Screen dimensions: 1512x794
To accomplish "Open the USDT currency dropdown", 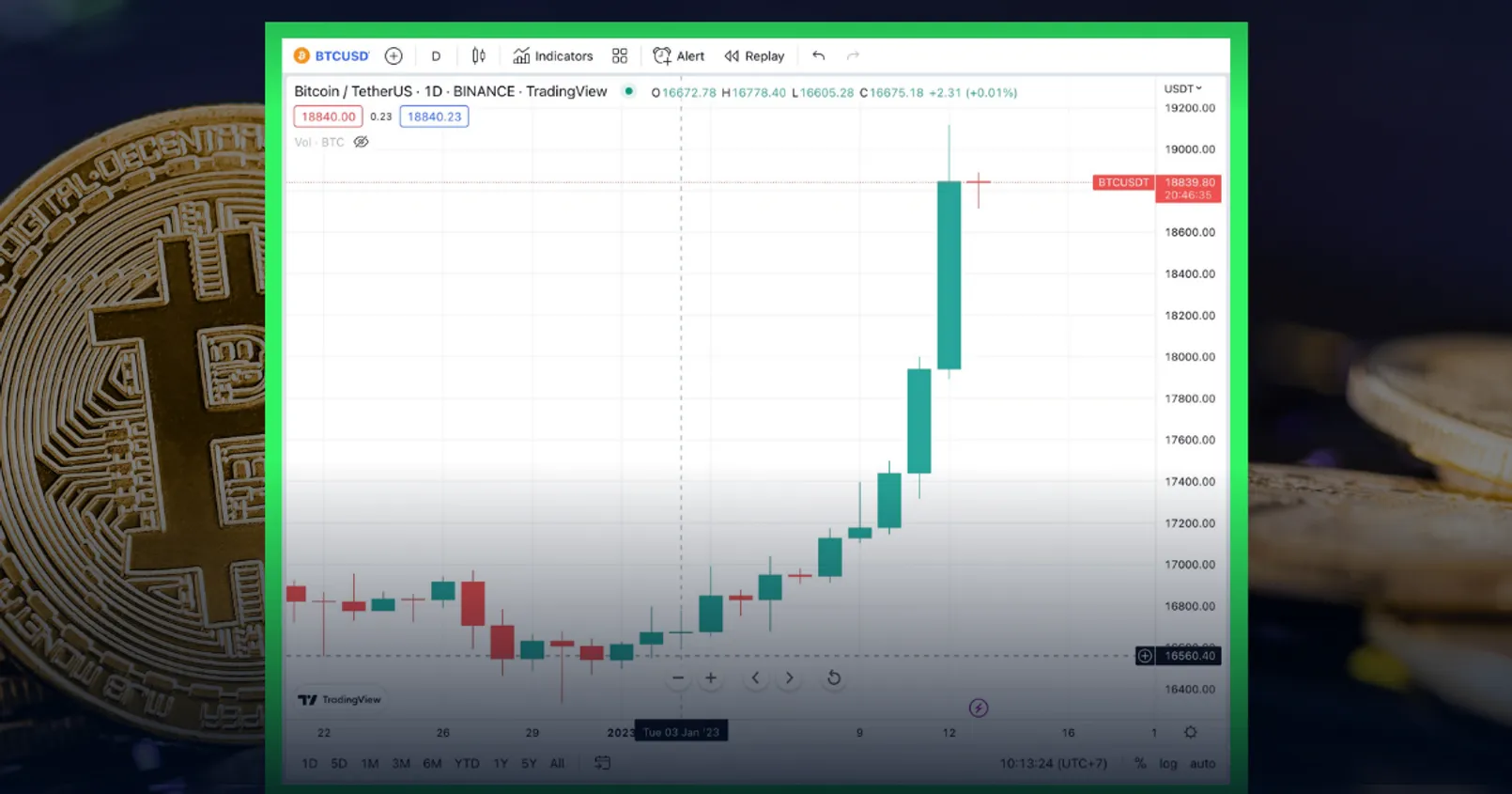I will [1182, 88].
